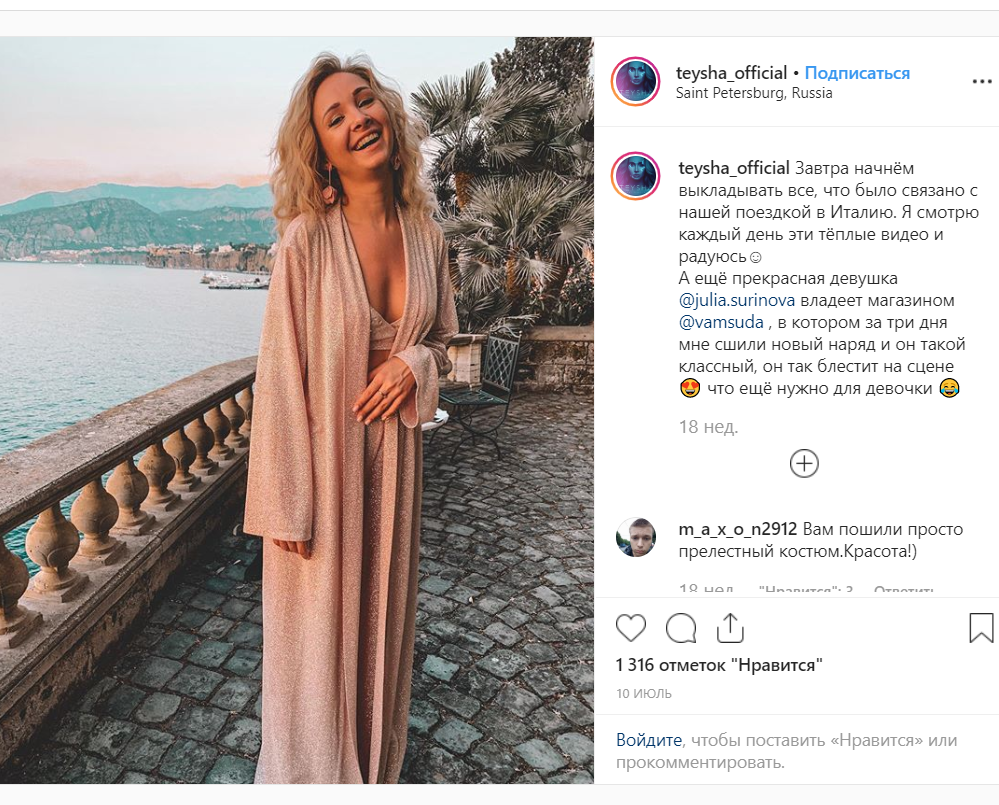Click the "10 июль" post date
999x805 pixels.
[644, 693]
